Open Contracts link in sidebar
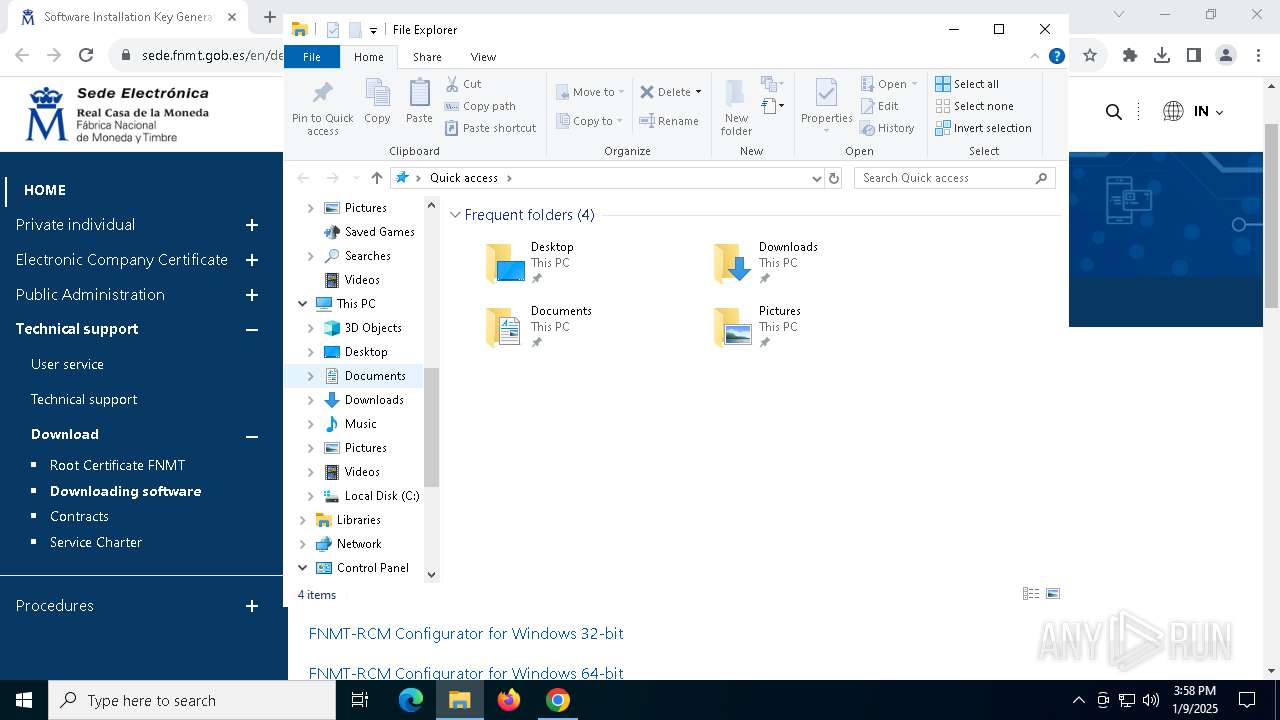 79,516
